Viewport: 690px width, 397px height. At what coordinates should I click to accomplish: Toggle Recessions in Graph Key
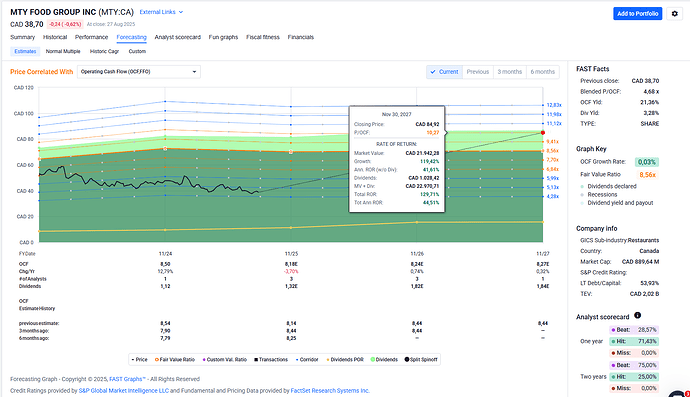click(x=599, y=195)
